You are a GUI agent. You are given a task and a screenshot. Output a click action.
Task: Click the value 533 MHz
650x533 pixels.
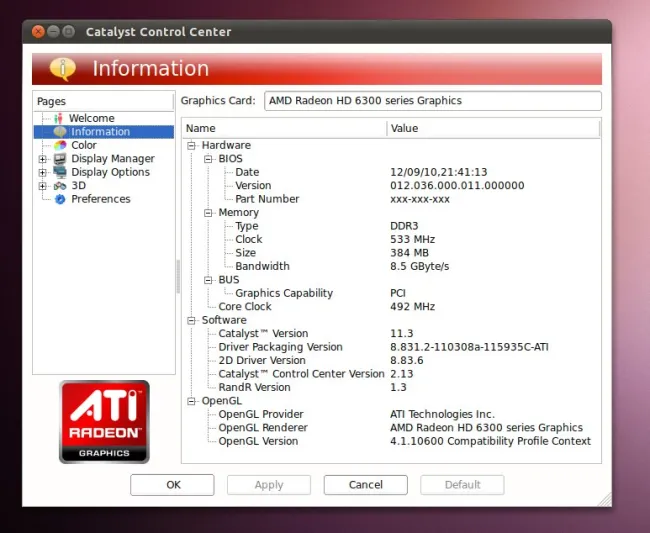412,240
